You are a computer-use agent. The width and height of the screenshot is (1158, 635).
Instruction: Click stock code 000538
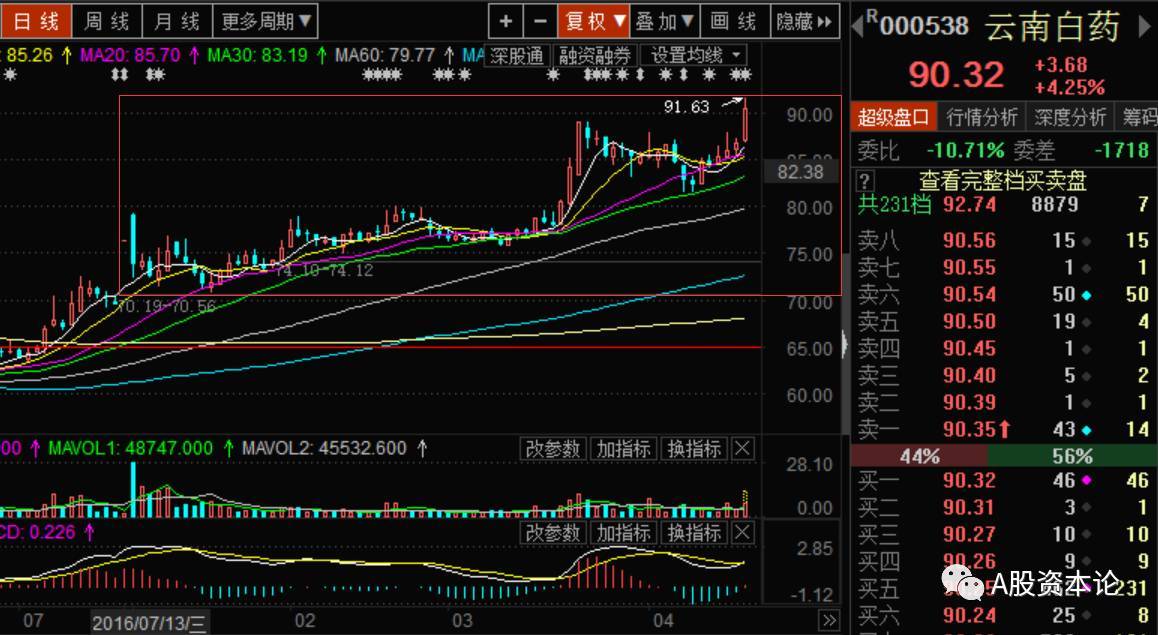(923, 27)
